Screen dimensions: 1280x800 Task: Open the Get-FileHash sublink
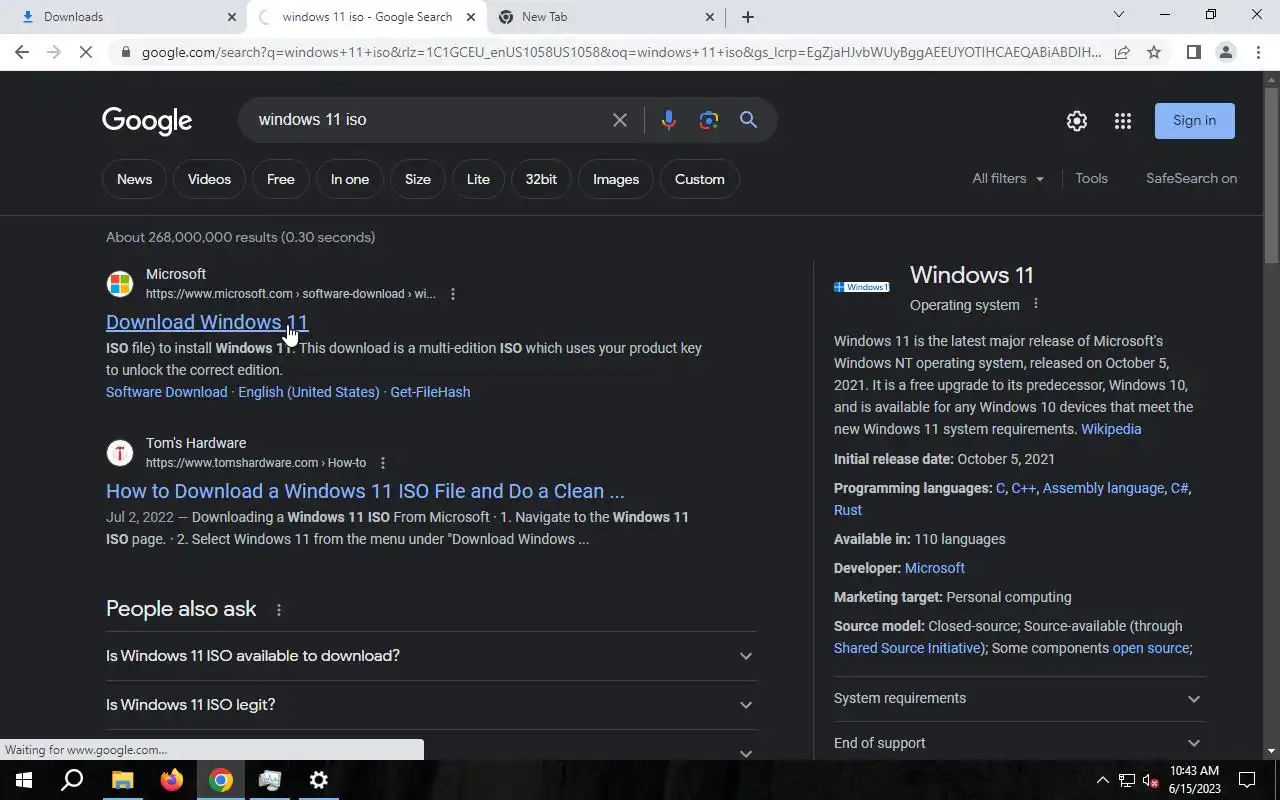tap(430, 392)
